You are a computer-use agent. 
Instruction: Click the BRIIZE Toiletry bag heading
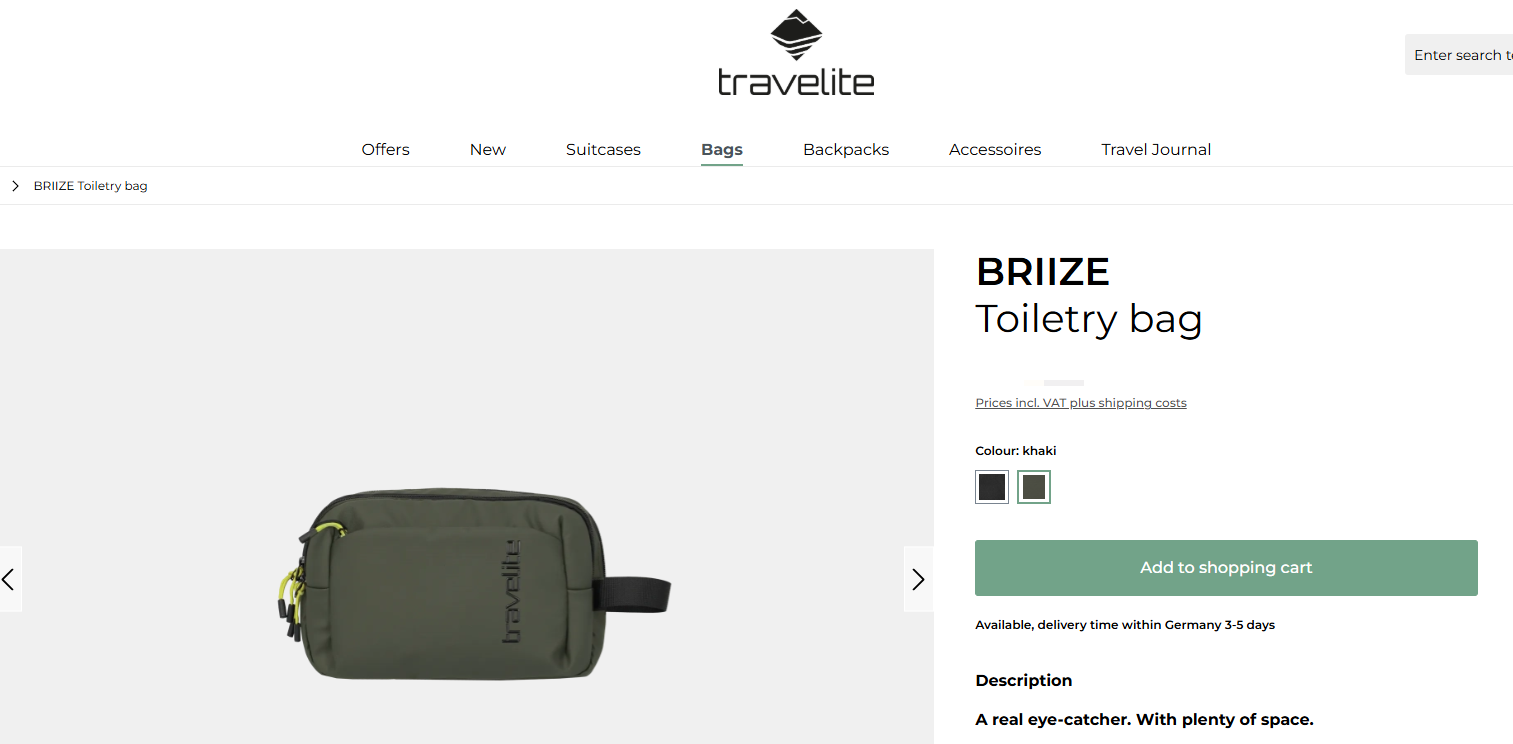point(1089,295)
